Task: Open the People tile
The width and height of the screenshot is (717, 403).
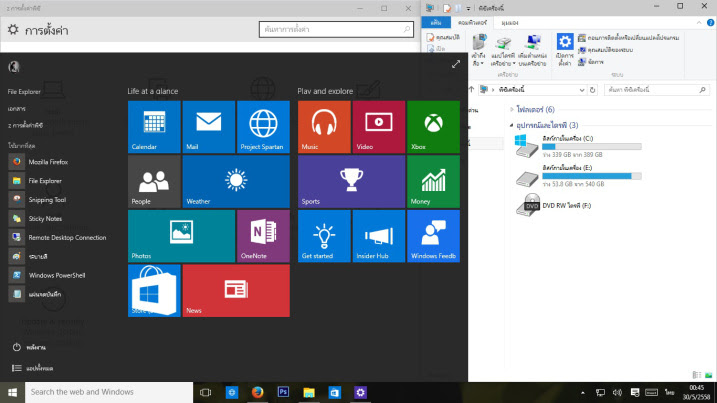Action: tap(154, 182)
